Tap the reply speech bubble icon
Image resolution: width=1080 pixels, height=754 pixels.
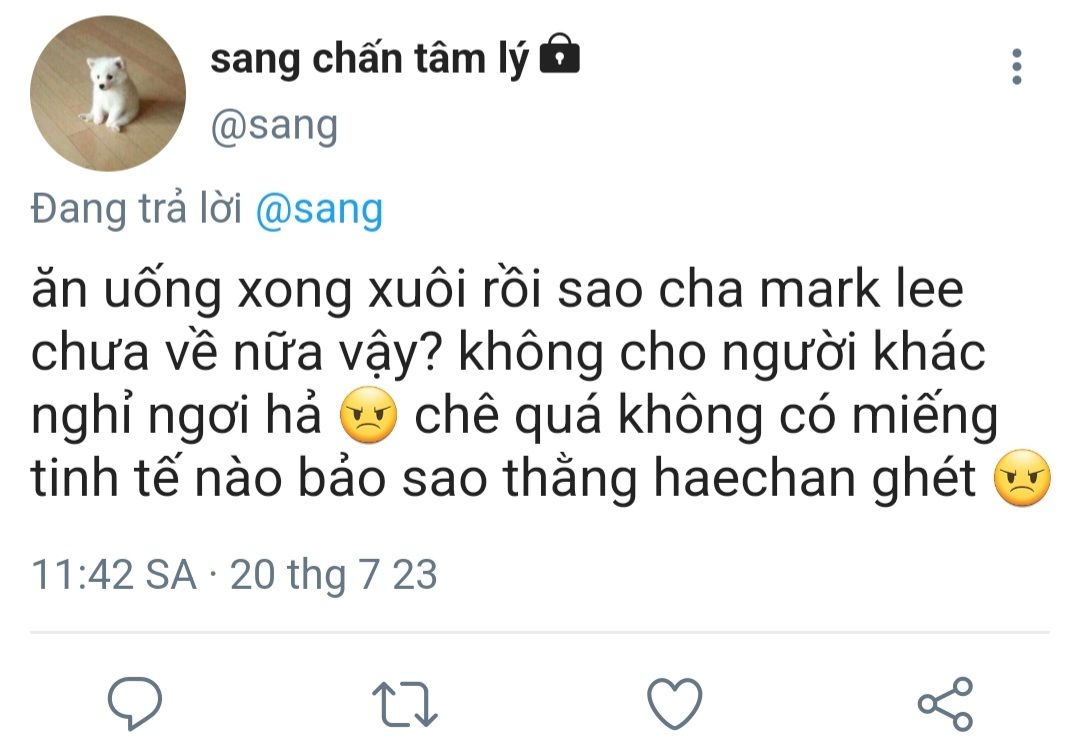pos(135,703)
